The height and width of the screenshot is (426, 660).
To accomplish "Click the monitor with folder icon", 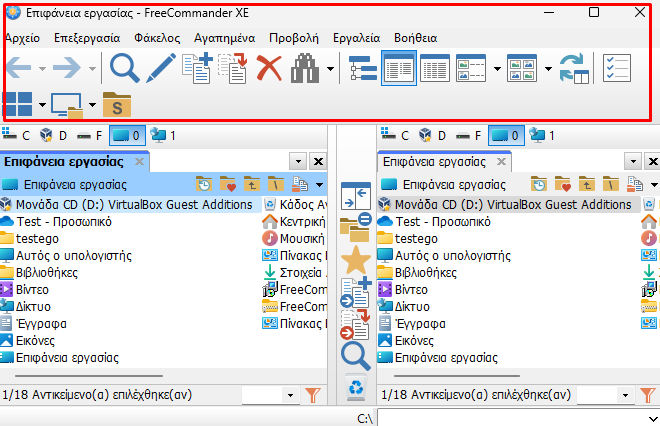I will (67, 105).
